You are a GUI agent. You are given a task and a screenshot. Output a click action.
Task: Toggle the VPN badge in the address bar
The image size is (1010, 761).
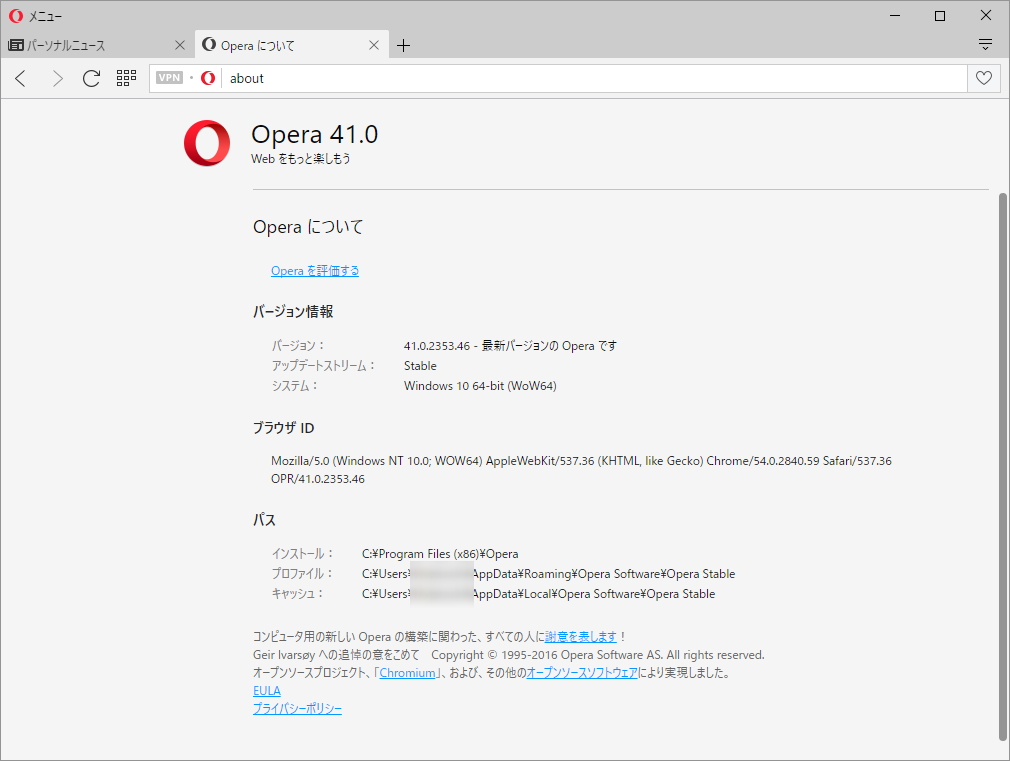click(x=168, y=77)
